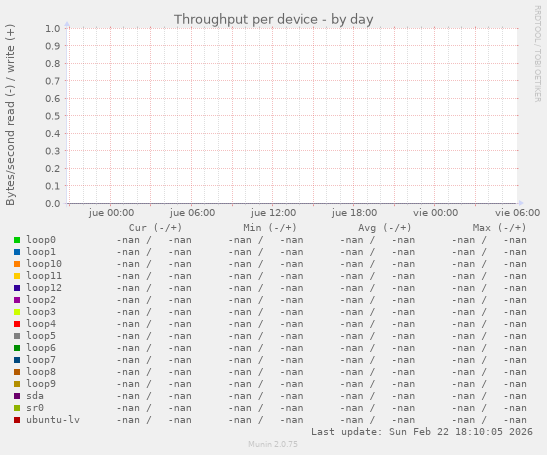The height and width of the screenshot is (455, 547).
Task: Click the jue 12:00 time axis label
Action: click(273, 213)
